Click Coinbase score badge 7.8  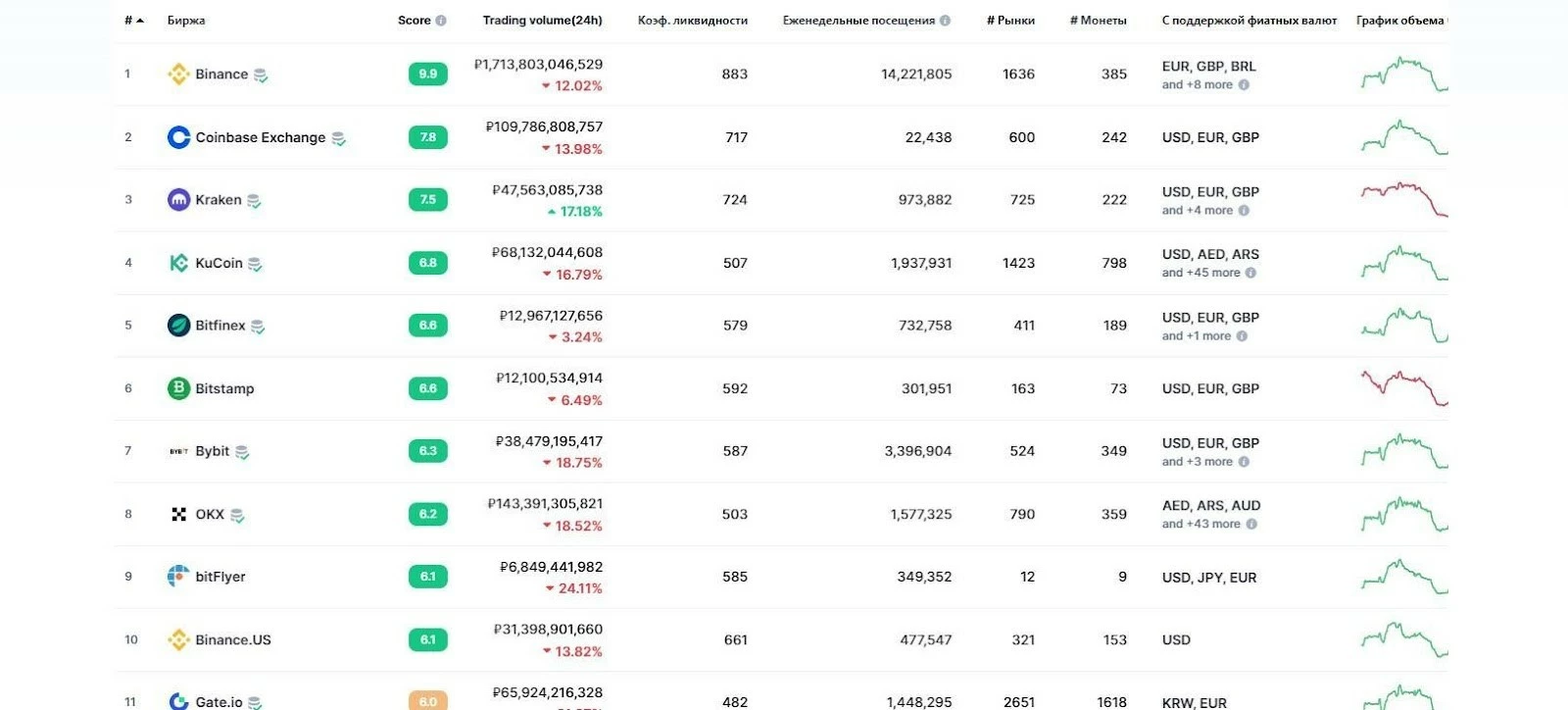coord(428,137)
